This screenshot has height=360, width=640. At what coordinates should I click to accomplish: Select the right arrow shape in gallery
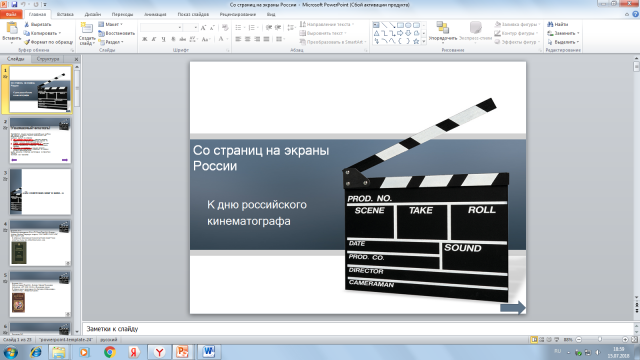tap(400, 33)
